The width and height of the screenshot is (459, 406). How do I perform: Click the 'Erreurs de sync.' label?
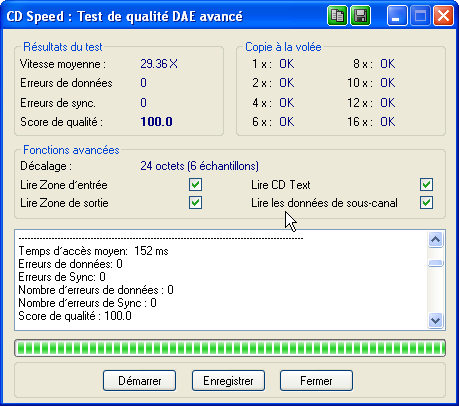click(58, 103)
